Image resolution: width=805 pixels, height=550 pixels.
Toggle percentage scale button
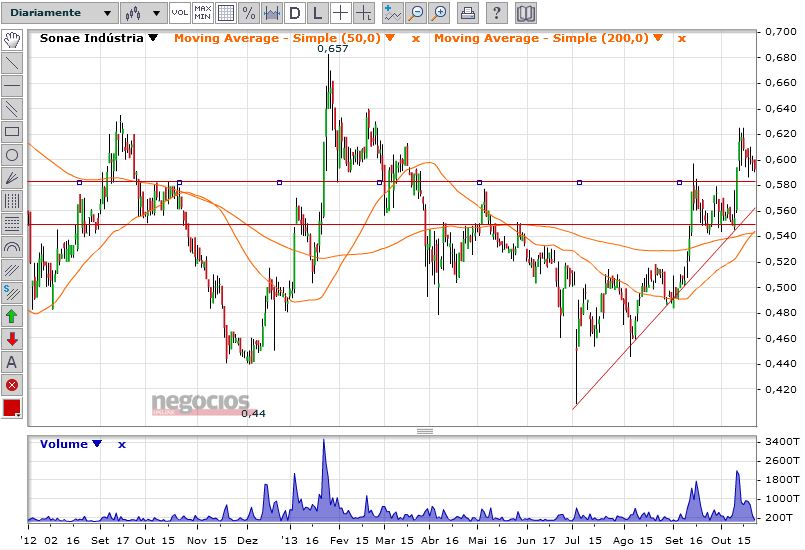pos(249,13)
